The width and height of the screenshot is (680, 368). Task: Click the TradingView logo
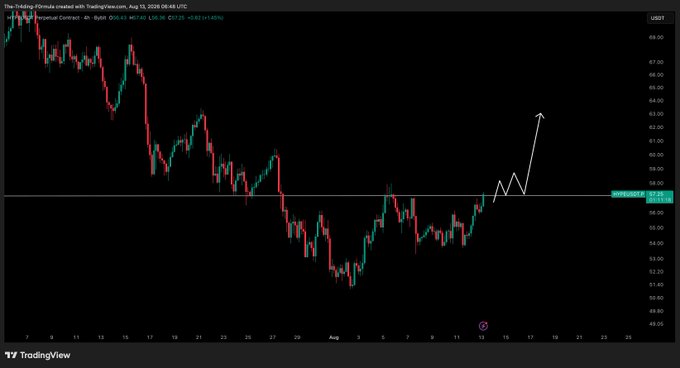[38, 355]
